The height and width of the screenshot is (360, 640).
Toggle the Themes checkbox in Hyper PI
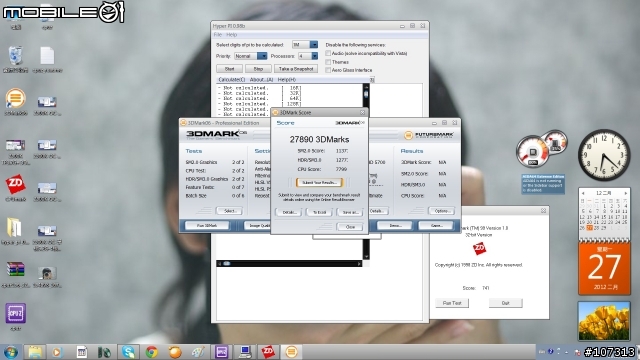(328, 62)
